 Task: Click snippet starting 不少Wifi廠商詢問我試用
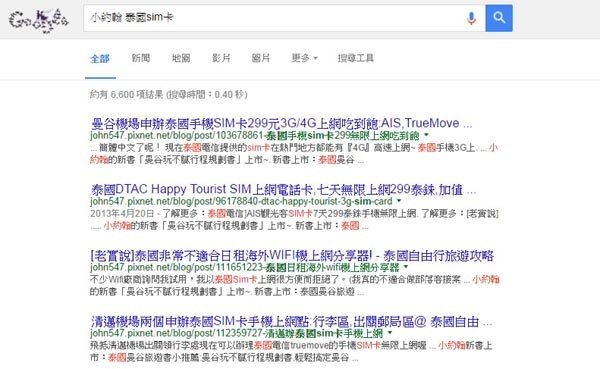295,286
